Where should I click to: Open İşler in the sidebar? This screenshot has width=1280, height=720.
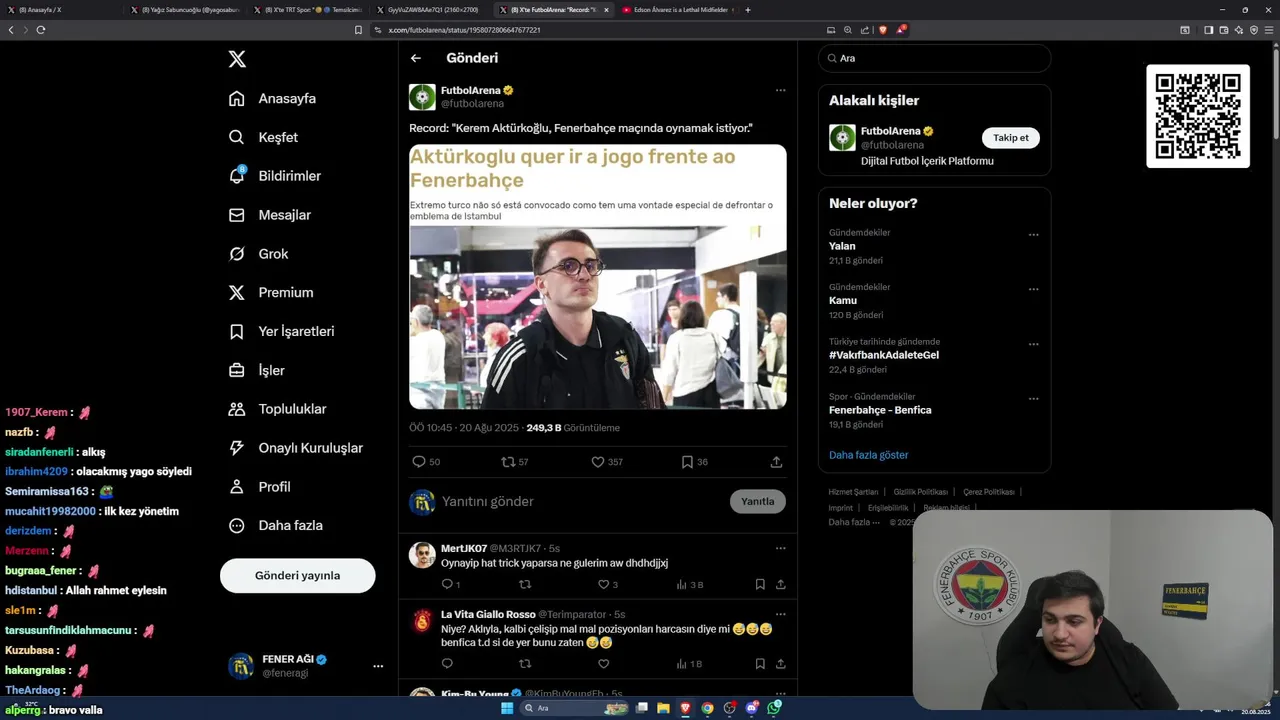[256, 370]
